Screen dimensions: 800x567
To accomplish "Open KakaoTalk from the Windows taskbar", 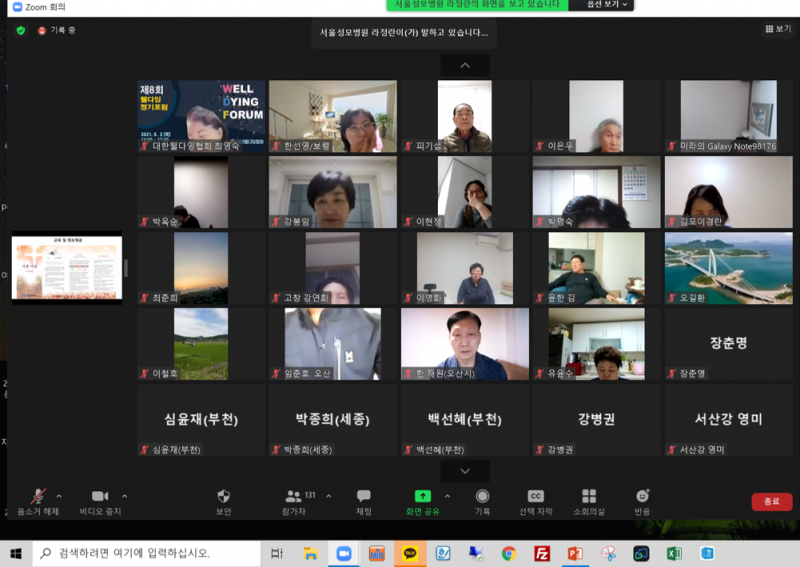I will 409,553.
